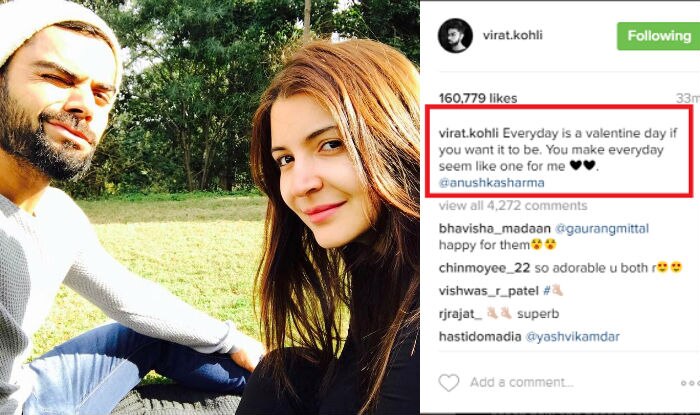Open the three-dots more options menu
Viewport: 700px width, 415px height.
click(x=690, y=383)
